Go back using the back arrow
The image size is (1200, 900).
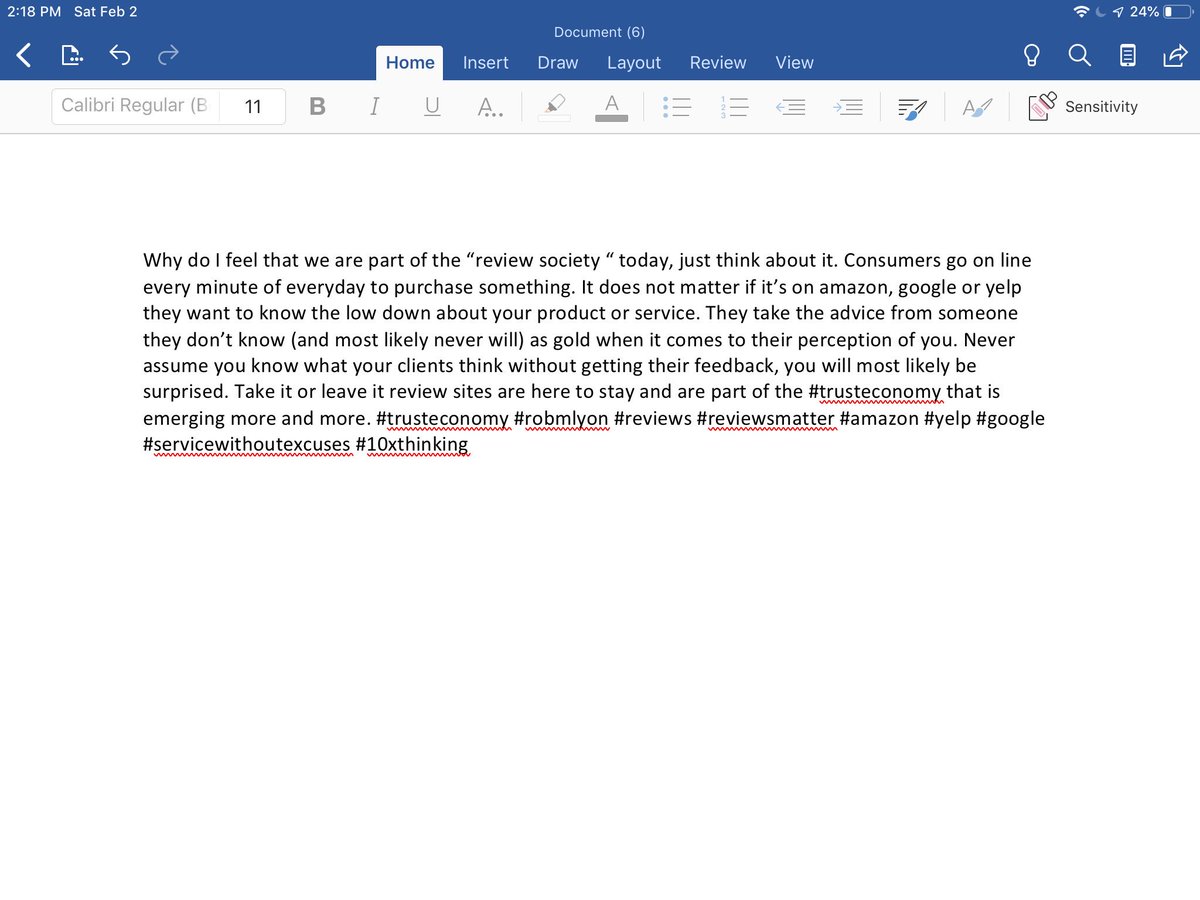[24, 57]
